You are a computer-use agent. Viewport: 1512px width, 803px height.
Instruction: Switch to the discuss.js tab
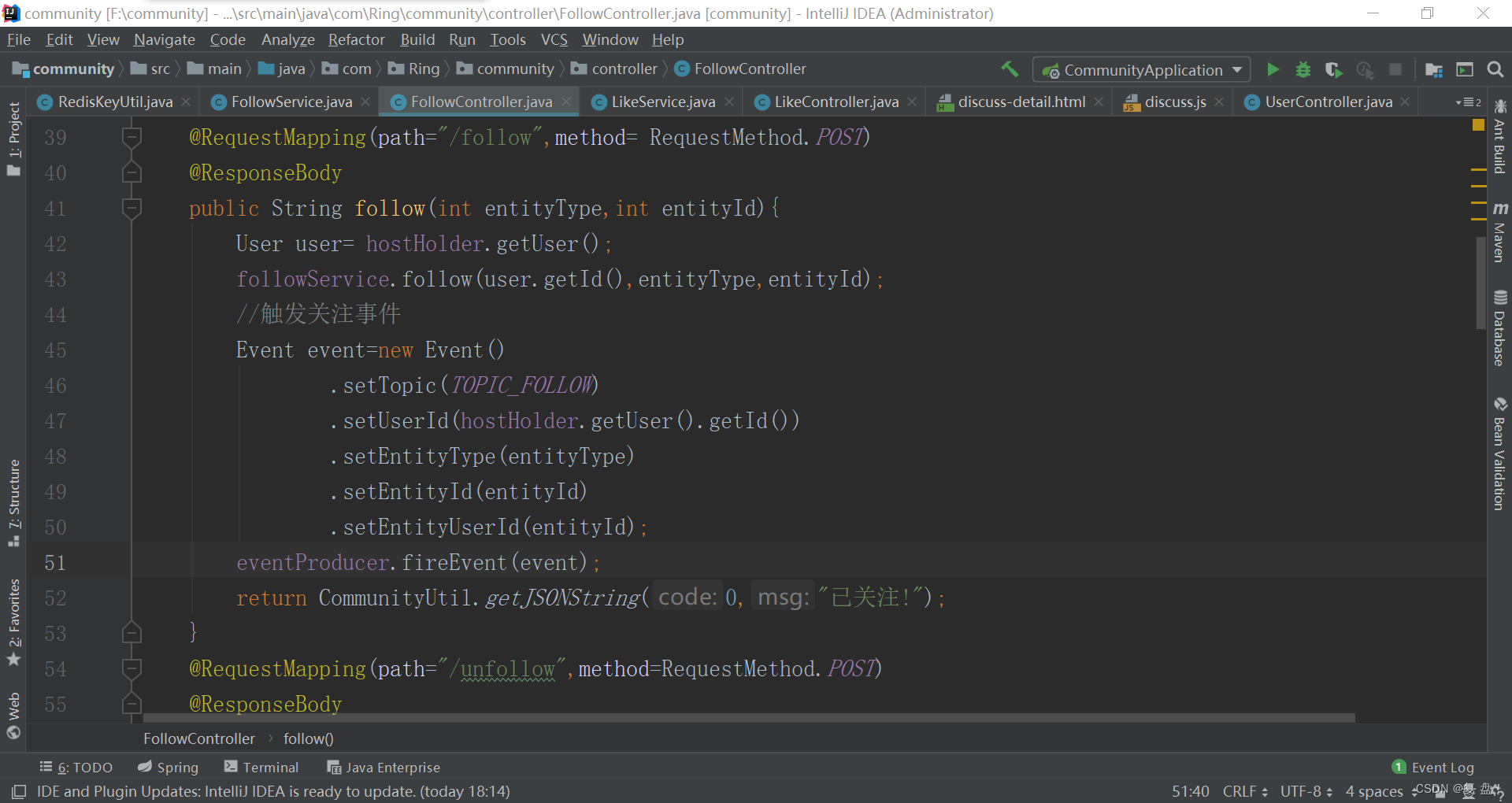tap(1175, 102)
